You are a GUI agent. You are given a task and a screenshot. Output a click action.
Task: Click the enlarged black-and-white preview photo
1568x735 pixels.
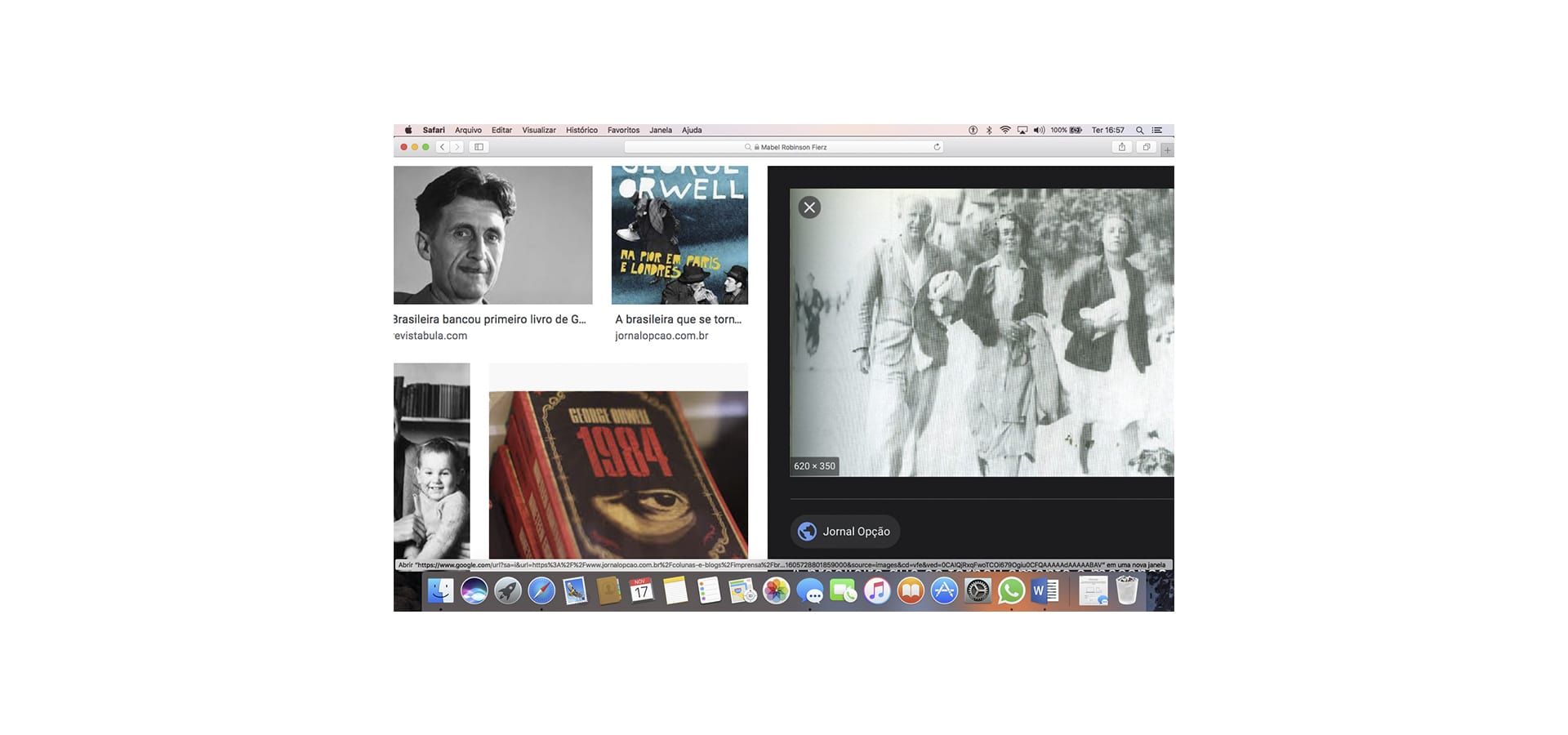[982, 332]
